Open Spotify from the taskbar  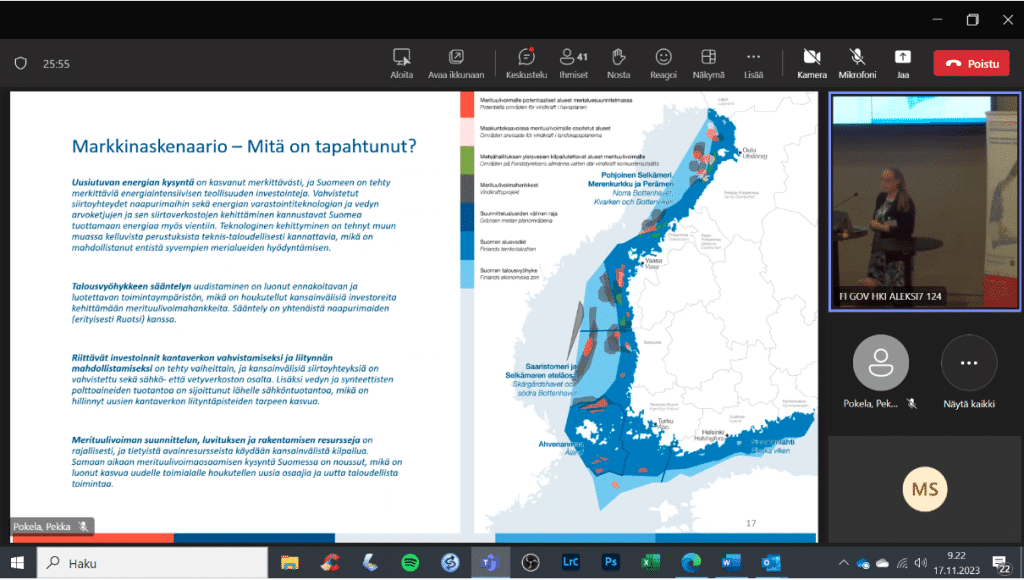coord(410,563)
